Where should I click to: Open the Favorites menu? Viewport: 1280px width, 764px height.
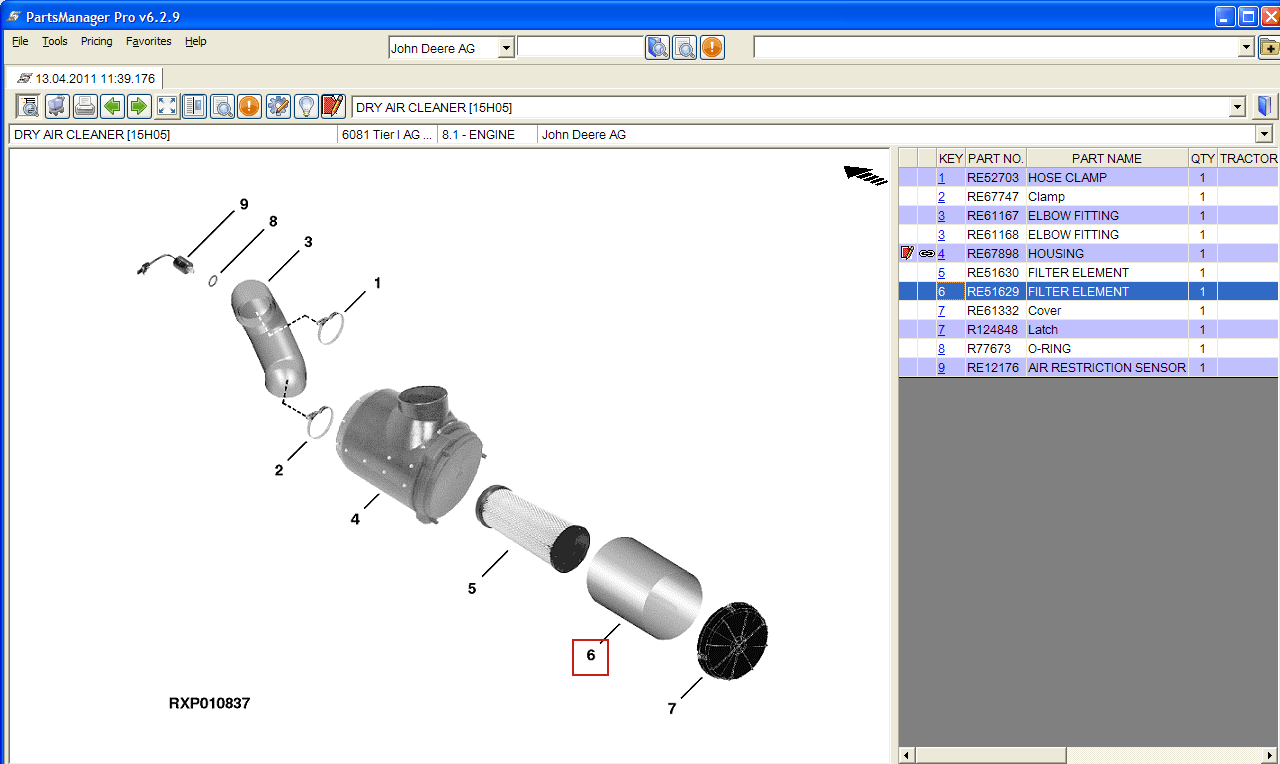[x=148, y=41]
